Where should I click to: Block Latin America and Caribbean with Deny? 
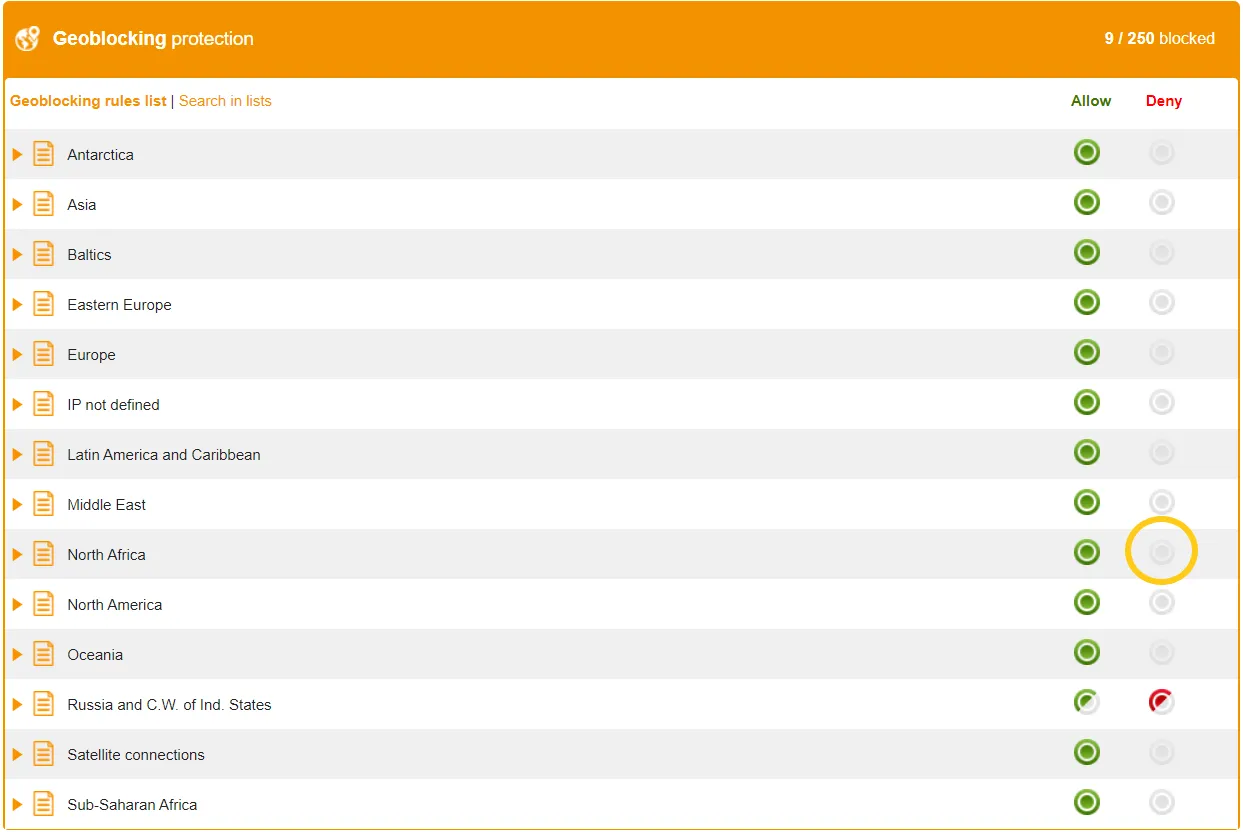pos(1161,452)
